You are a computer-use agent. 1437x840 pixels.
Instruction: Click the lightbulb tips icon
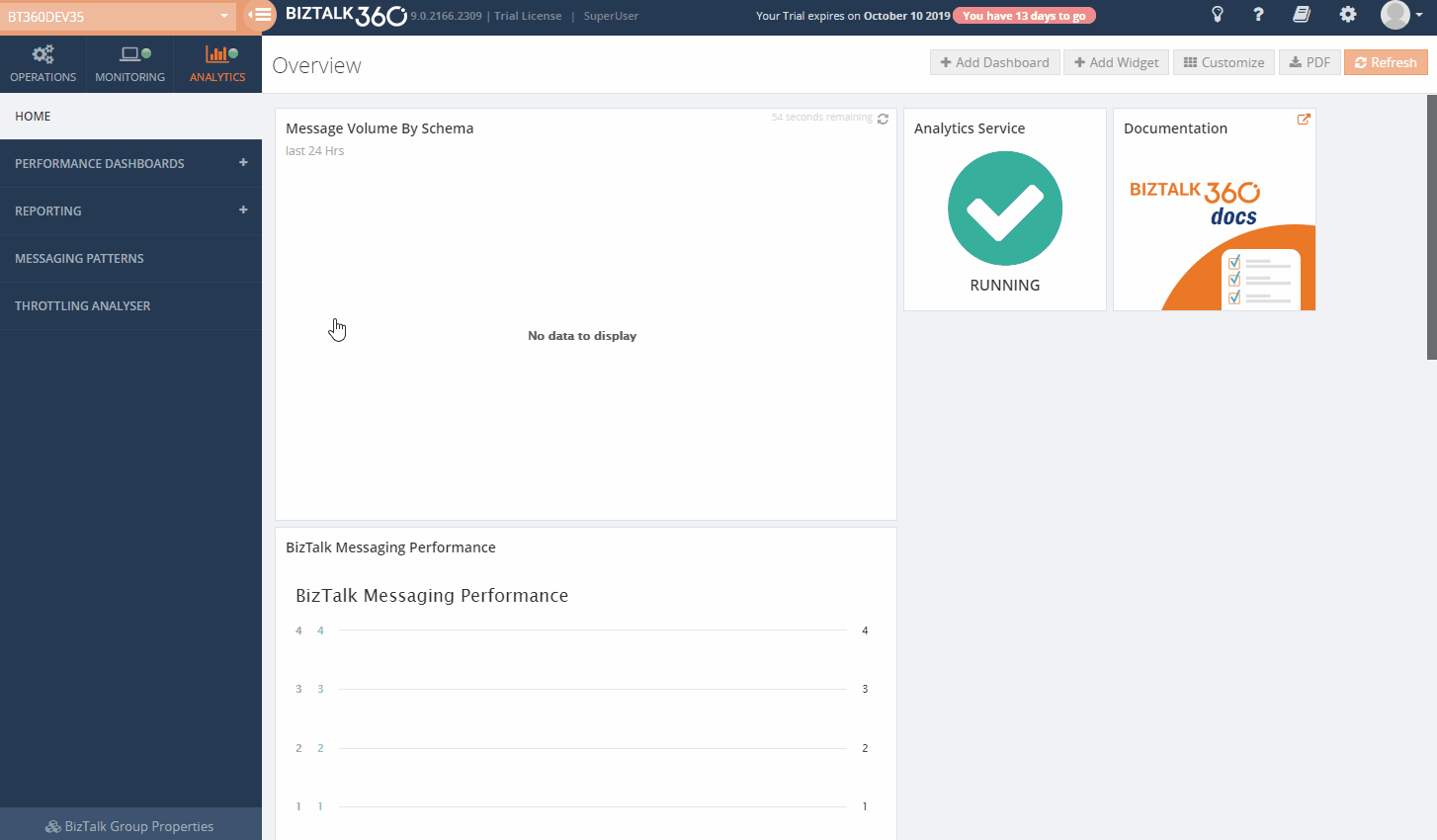[1218, 15]
